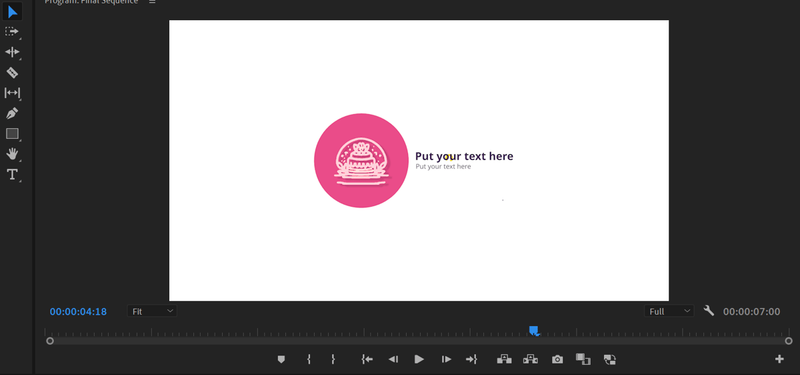This screenshot has width=800, height=375.
Task: Mark Out point brace button
Action: (333, 359)
